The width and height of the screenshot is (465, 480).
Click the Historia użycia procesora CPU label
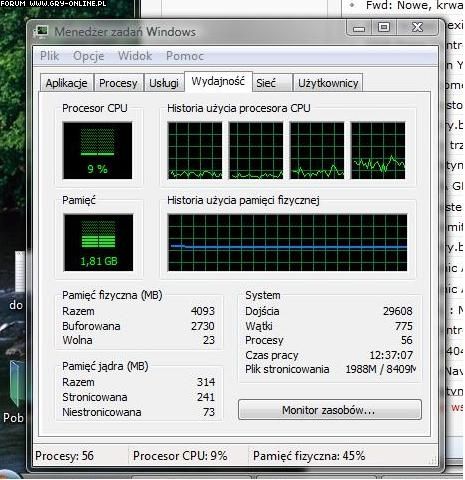coord(239,108)
